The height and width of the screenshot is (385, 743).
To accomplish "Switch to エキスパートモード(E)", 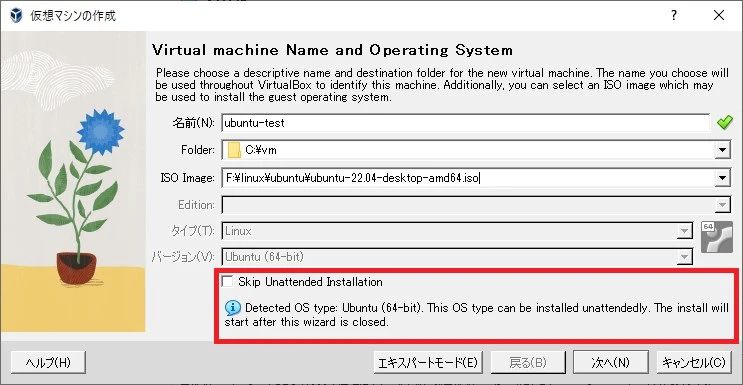I will [428, 363].
